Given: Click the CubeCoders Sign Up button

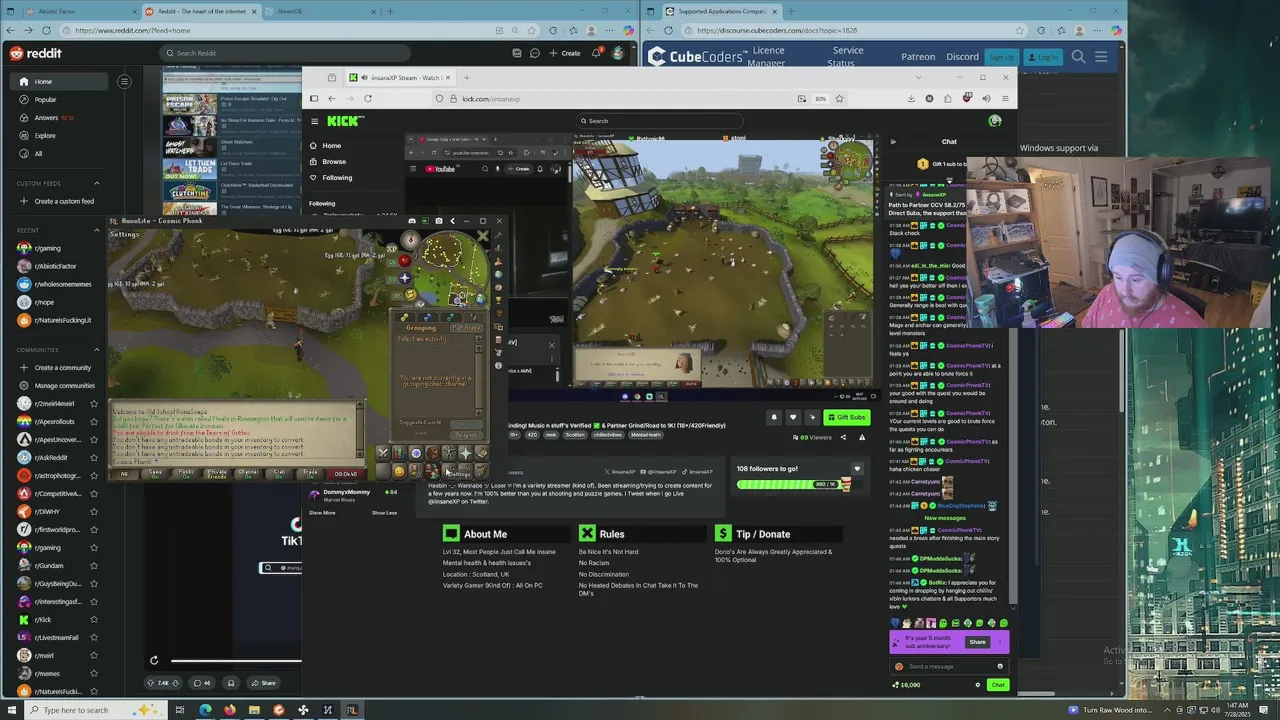Looking at the screenshot, I should pyautogui.click(x=1001, y=57).
